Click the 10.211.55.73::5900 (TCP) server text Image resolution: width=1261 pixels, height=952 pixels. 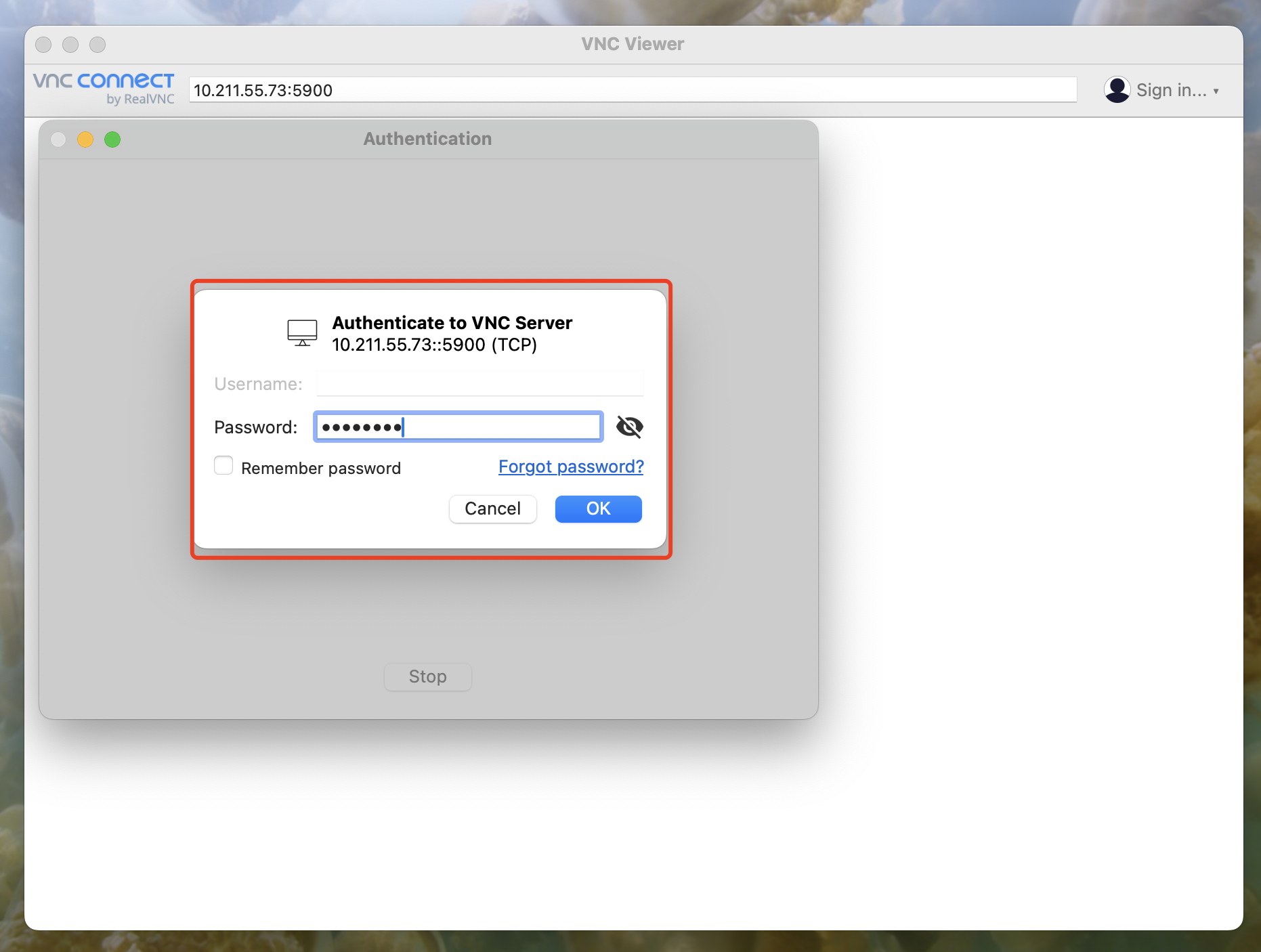pos(434,345)
